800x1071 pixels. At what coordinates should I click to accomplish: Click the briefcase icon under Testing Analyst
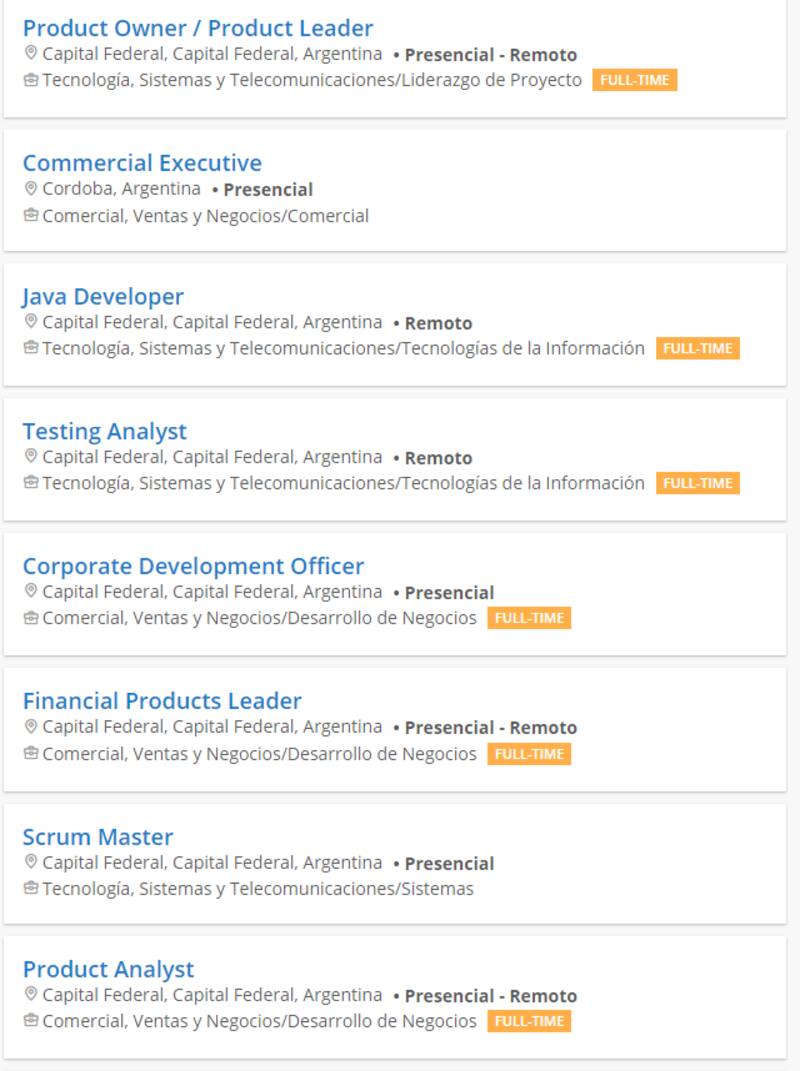click(x=30, y=484)
